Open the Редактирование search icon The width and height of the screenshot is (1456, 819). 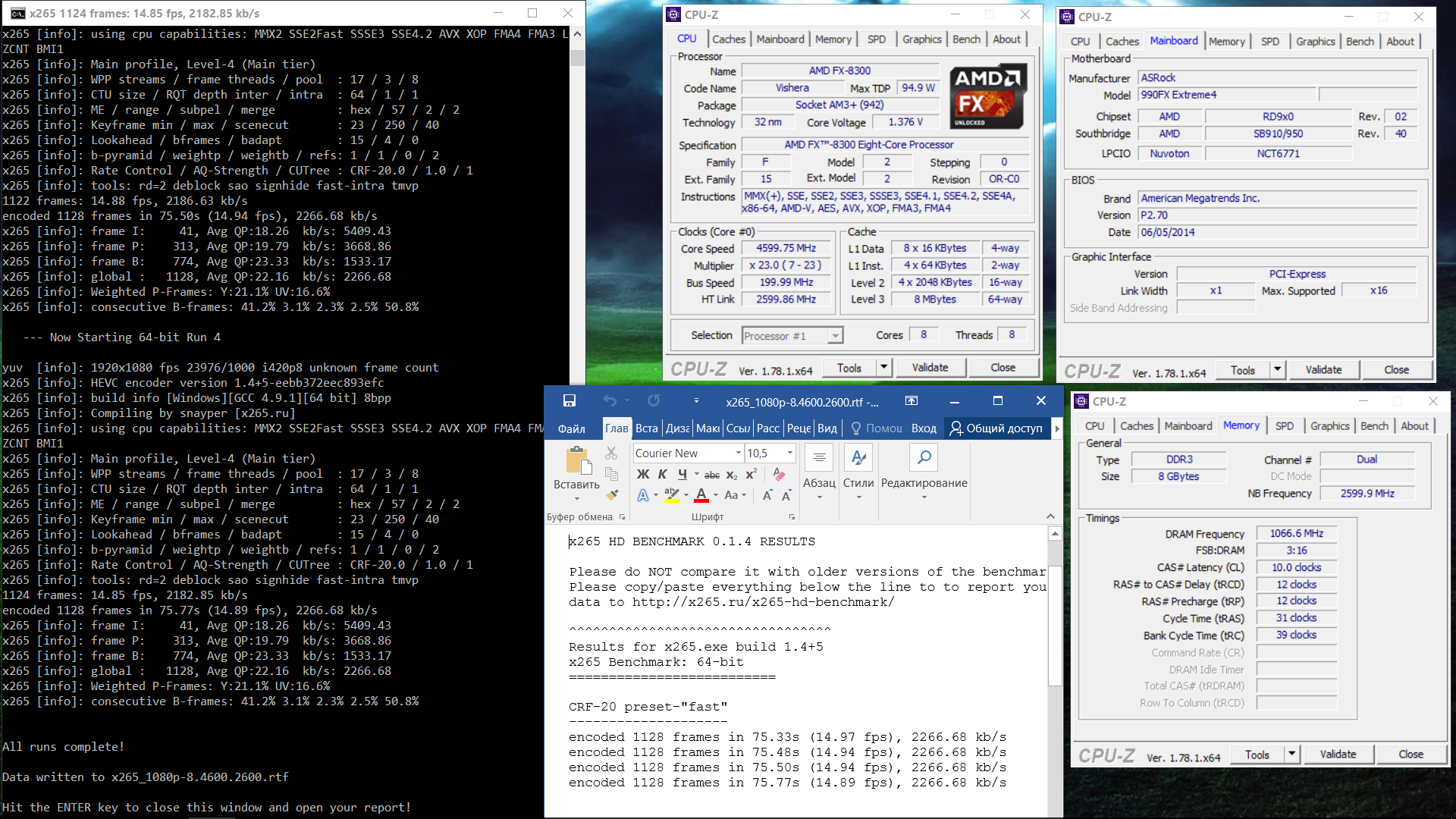[x=924, y=457]
